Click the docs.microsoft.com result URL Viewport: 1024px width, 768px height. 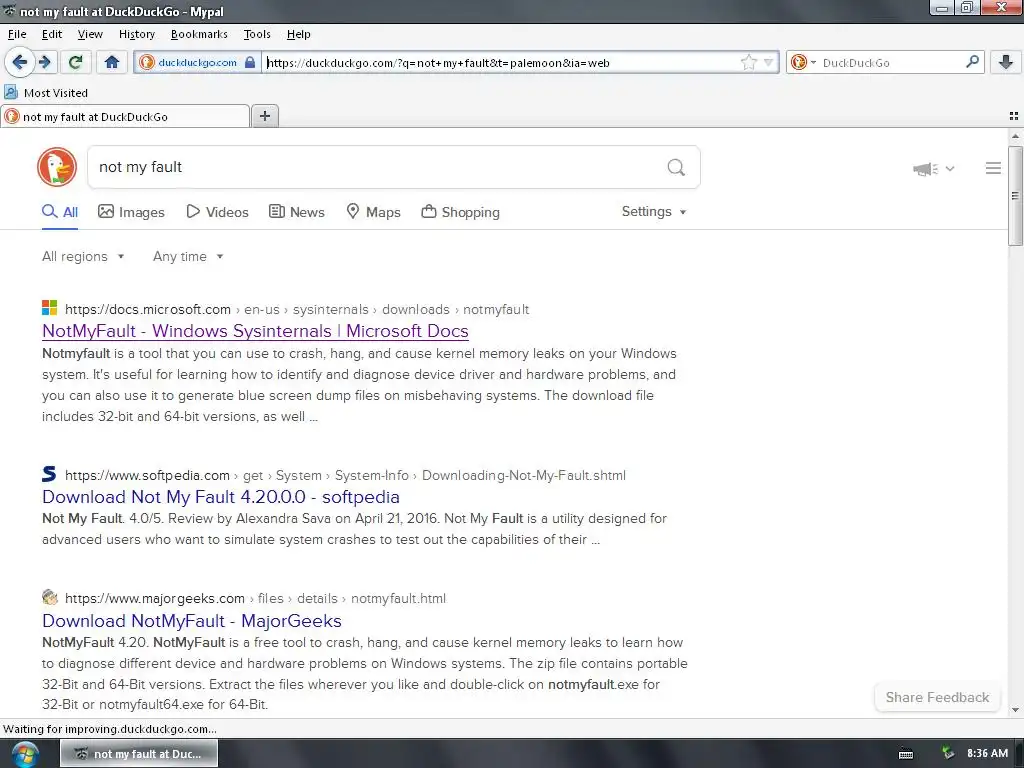(297, 310)
